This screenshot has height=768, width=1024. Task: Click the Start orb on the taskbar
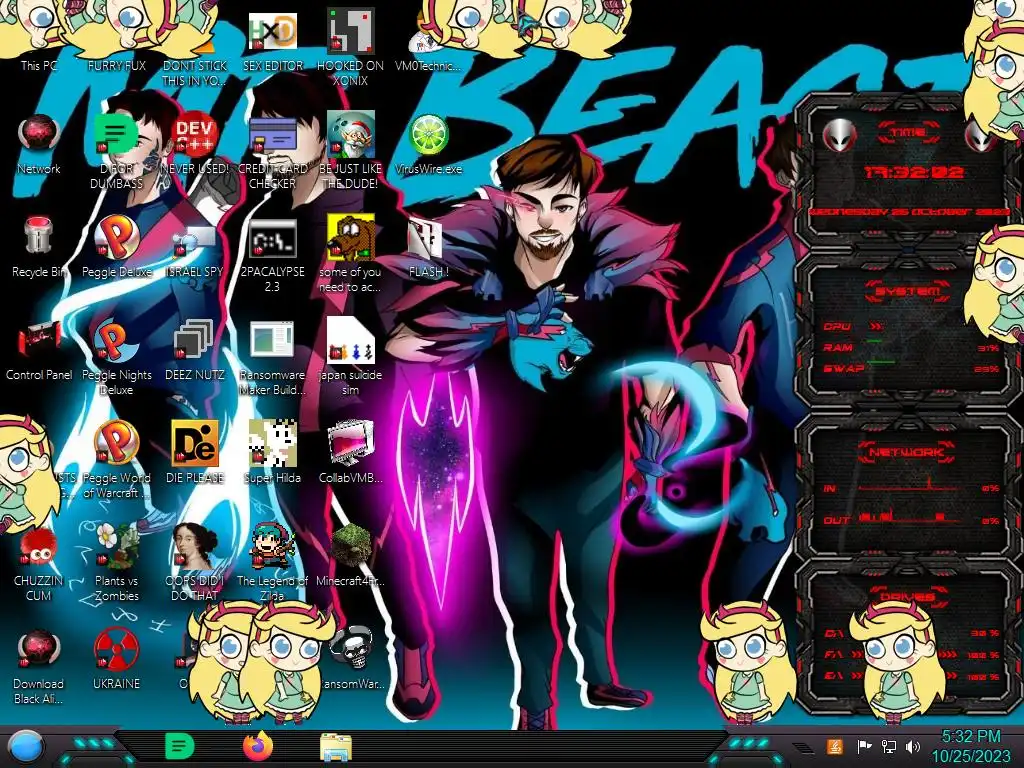pos(26,746)
